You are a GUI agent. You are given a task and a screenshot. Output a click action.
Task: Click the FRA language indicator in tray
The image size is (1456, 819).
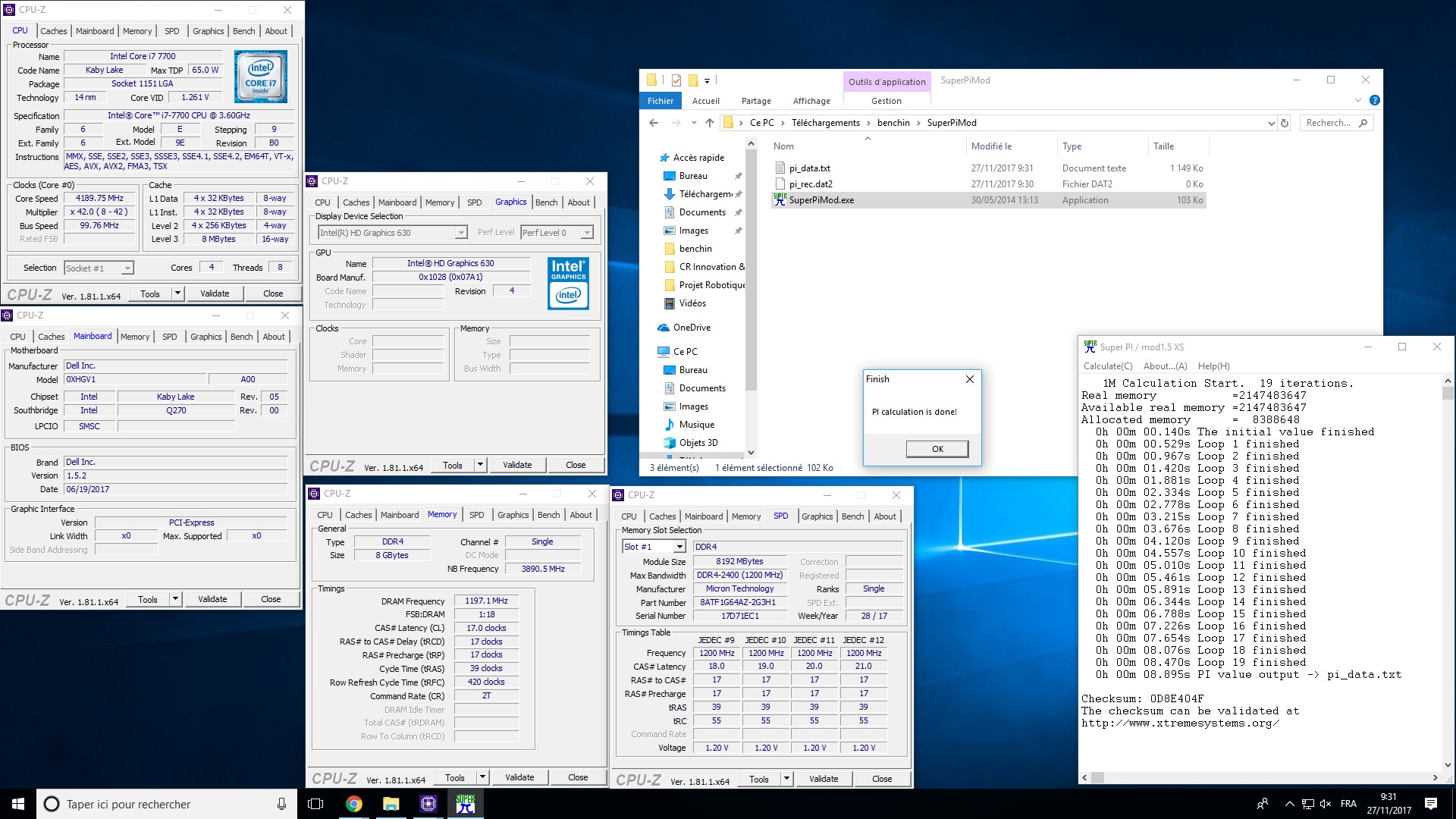pos(1348,804)
